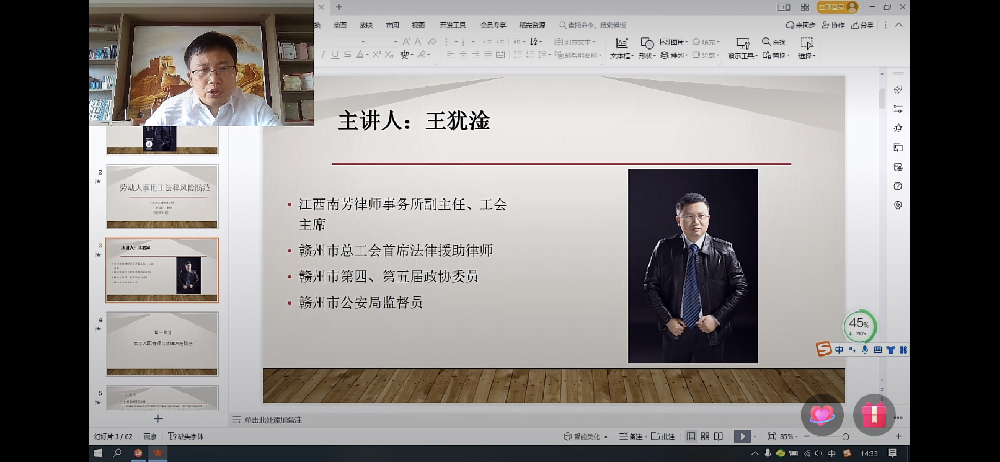Image resolution: width=1000 pixels, height=462 pixels.
Task: Open the Replace dropdown under Find
Action: coord(777,56)
